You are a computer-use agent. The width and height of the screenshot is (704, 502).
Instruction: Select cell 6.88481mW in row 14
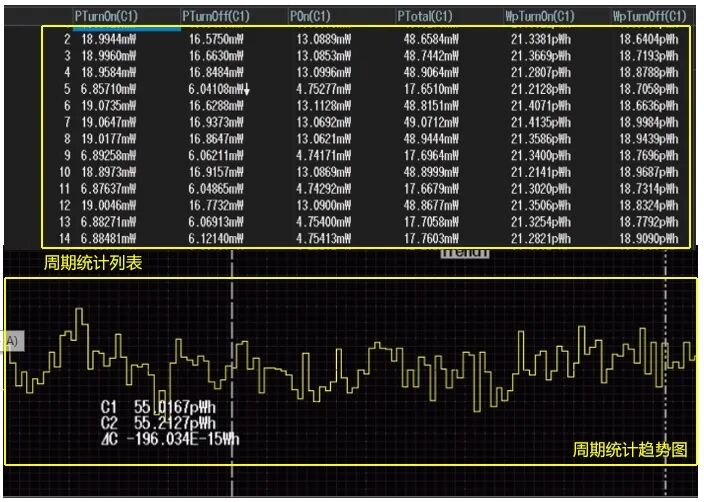108,238
